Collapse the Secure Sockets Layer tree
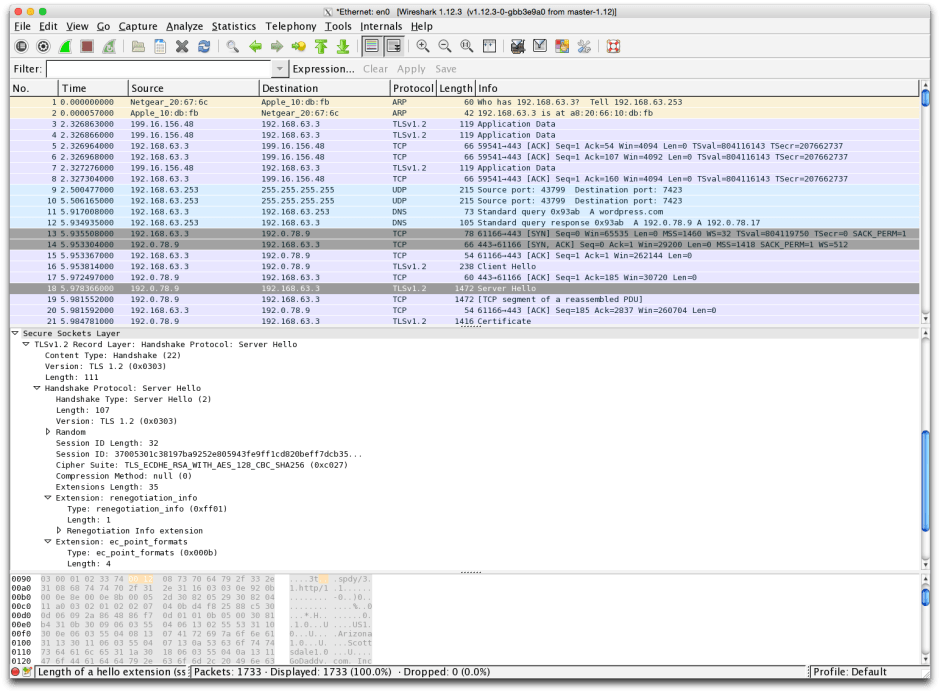This screenshot has width=940, height=693. [x=13, y=333]
